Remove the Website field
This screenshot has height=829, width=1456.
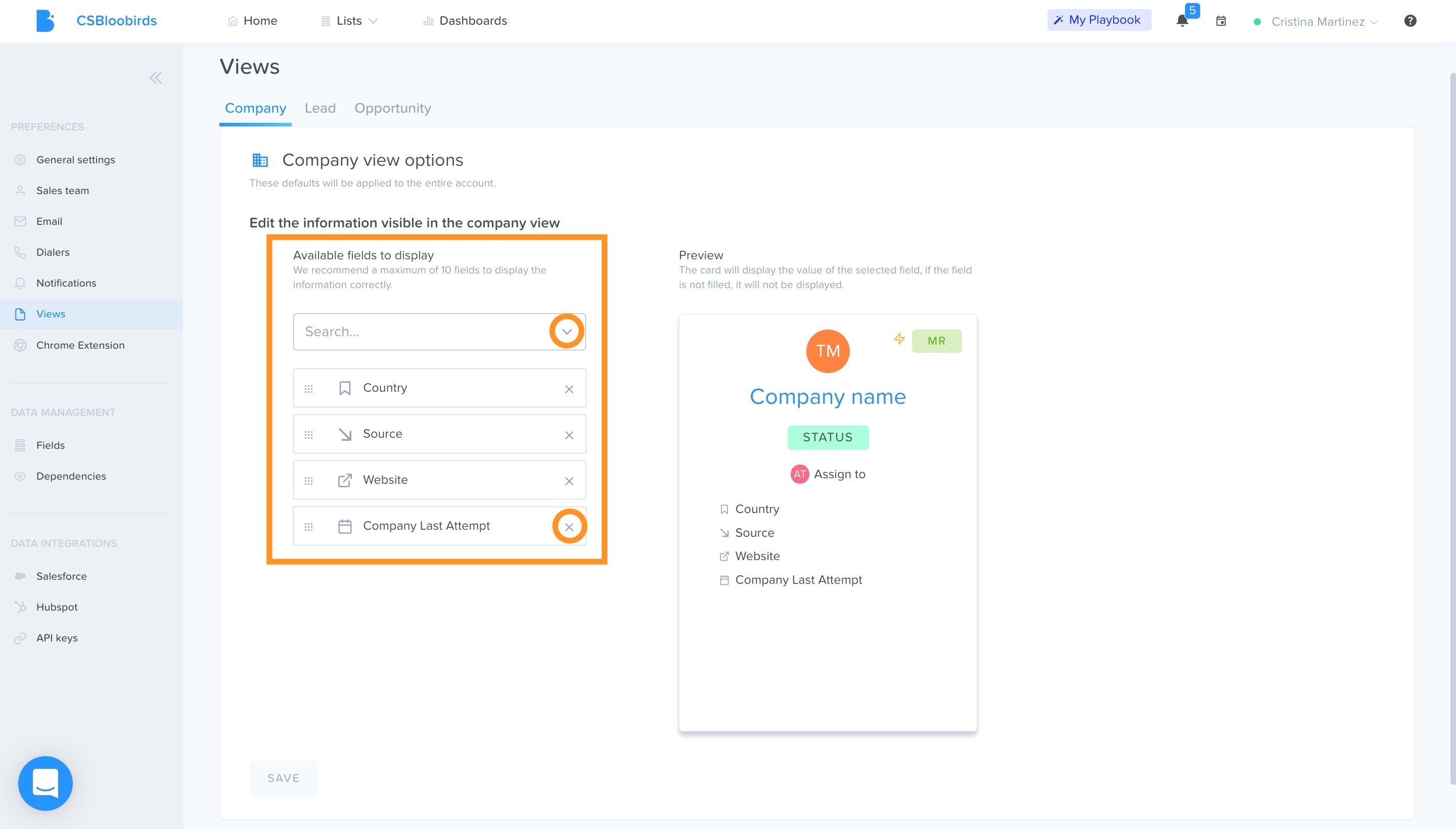(569, 482)
